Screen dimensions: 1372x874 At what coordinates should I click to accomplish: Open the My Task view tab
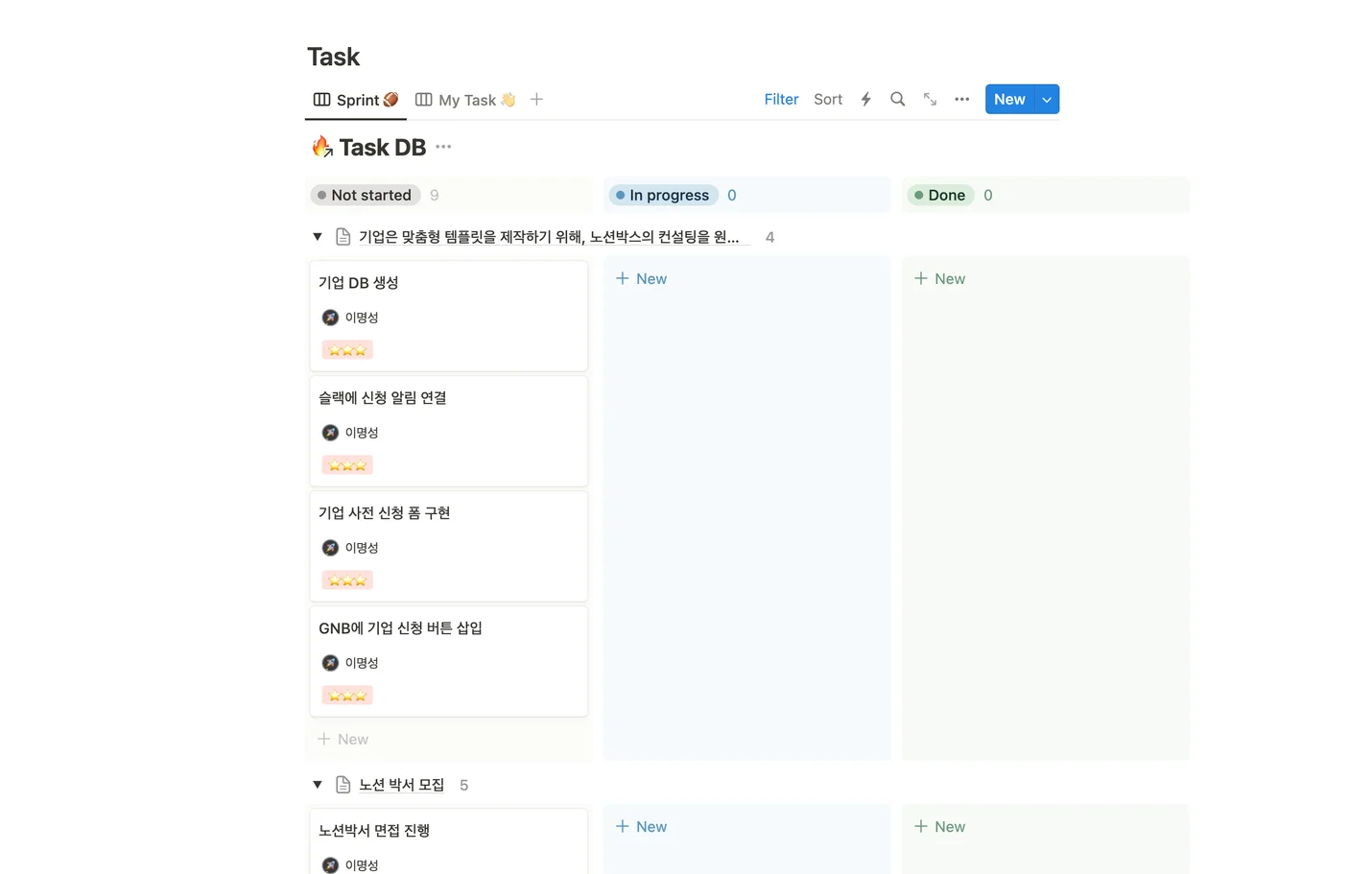click(x=465, y=100)
